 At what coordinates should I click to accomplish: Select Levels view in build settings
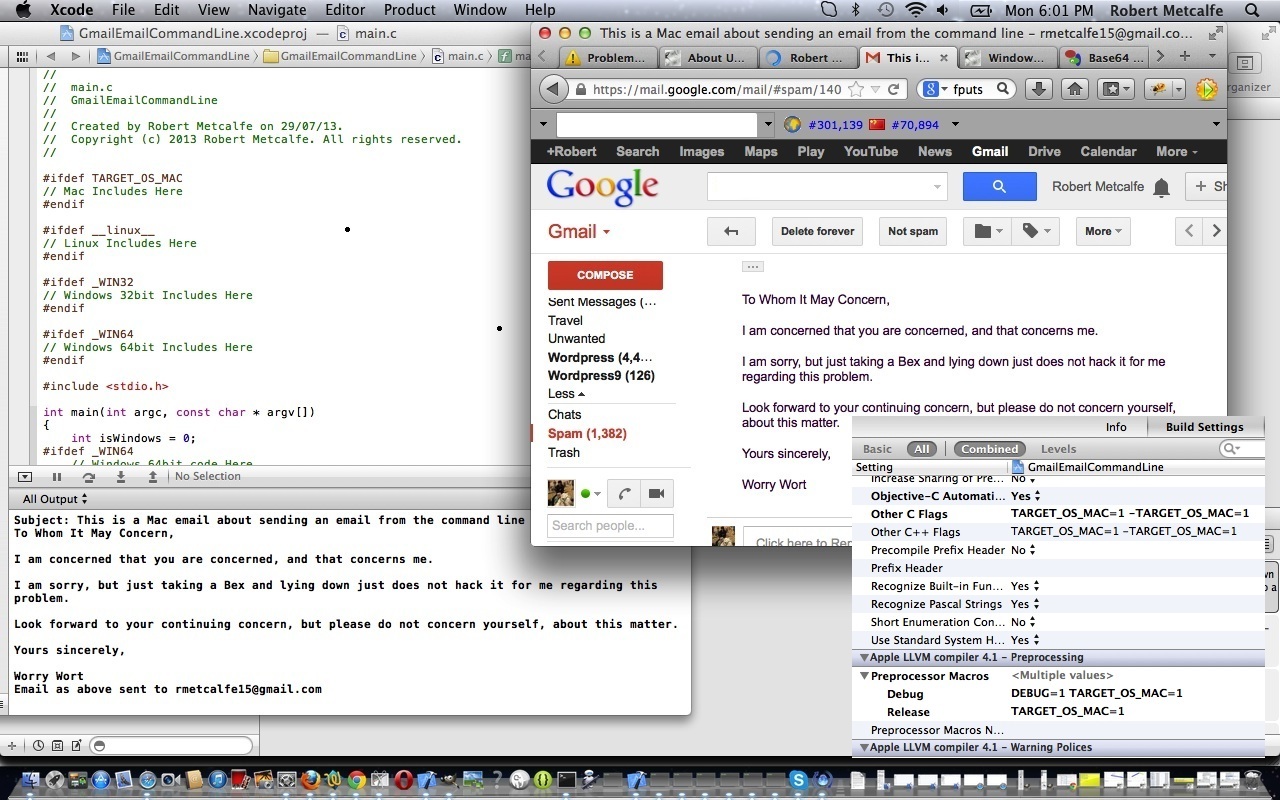[1059, 449]
